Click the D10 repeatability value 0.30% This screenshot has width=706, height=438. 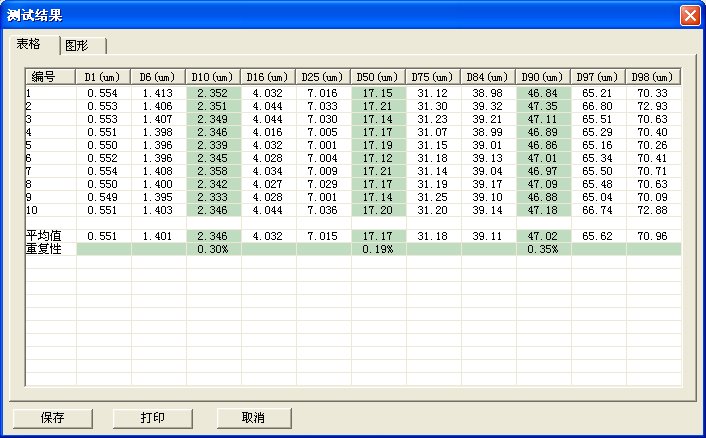(213, 249)
